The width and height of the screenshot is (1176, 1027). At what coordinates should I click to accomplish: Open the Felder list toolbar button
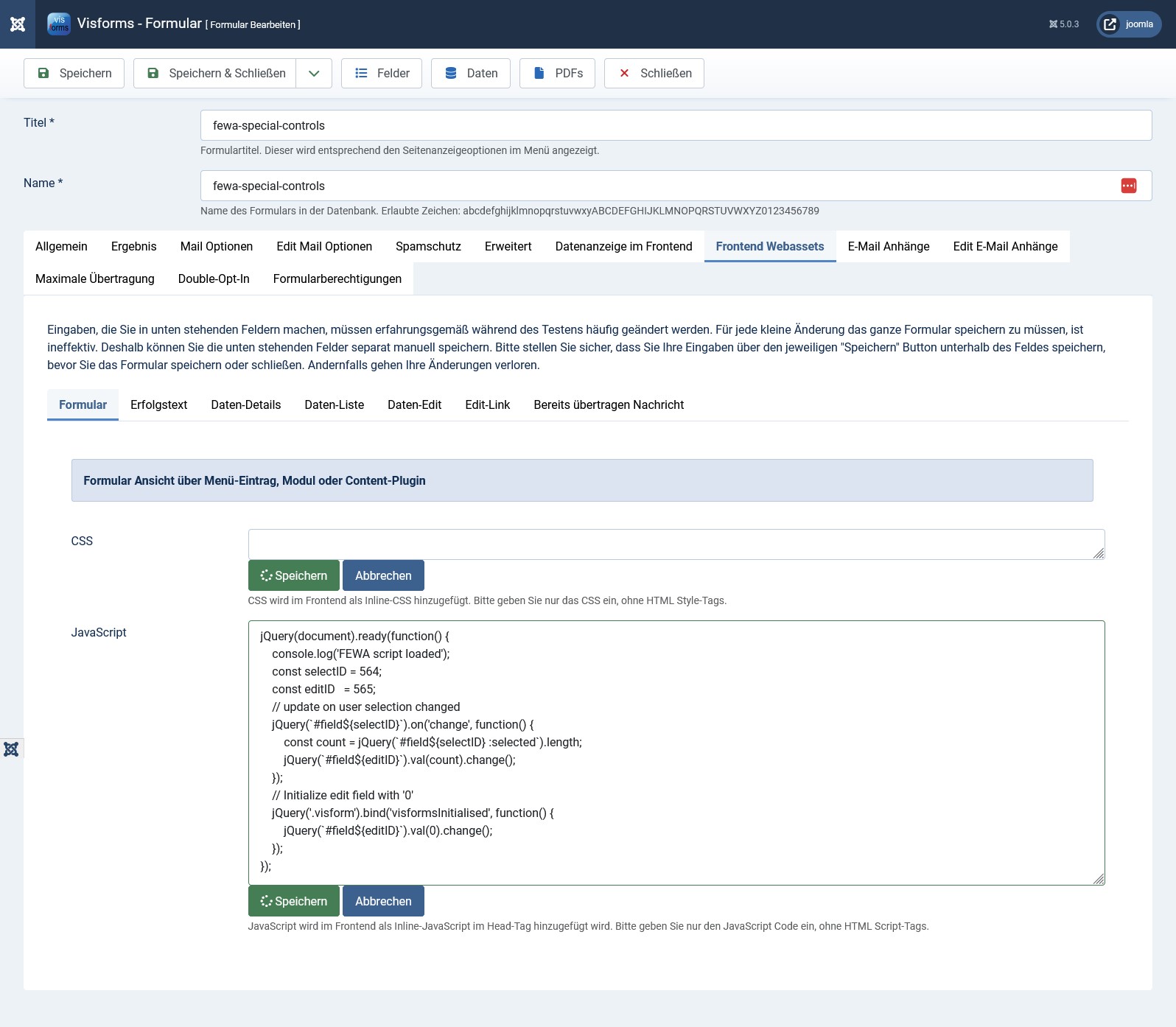click(381, 73)
